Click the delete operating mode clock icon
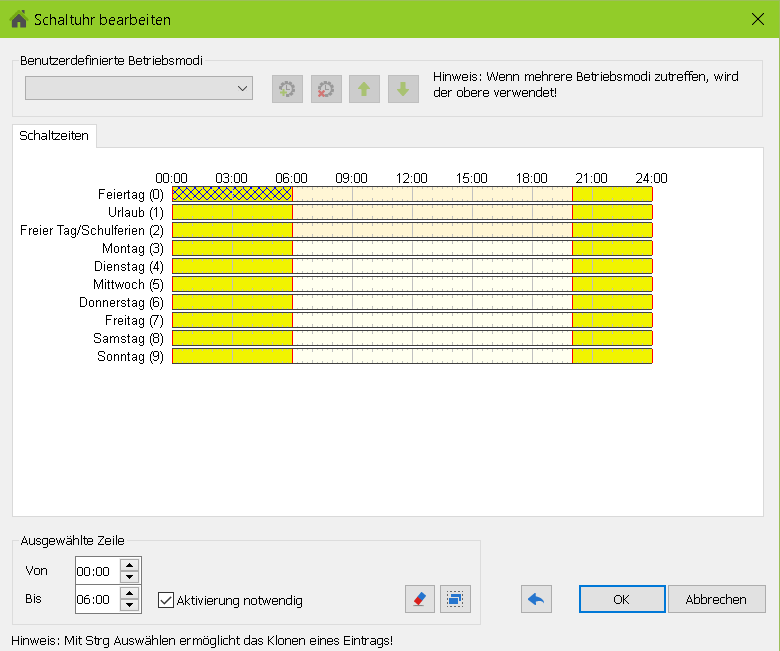The width and height of the screenshot is (780, 651). pyautogui.click(x=326, y=90)
